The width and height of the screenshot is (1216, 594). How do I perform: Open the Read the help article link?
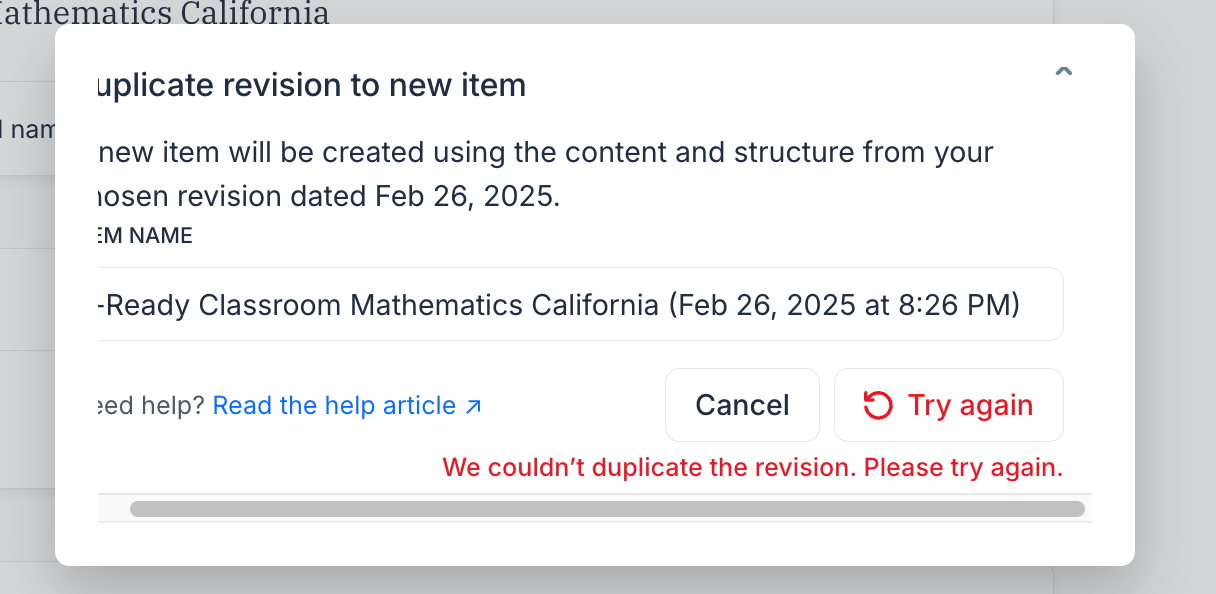click(347, 405)
